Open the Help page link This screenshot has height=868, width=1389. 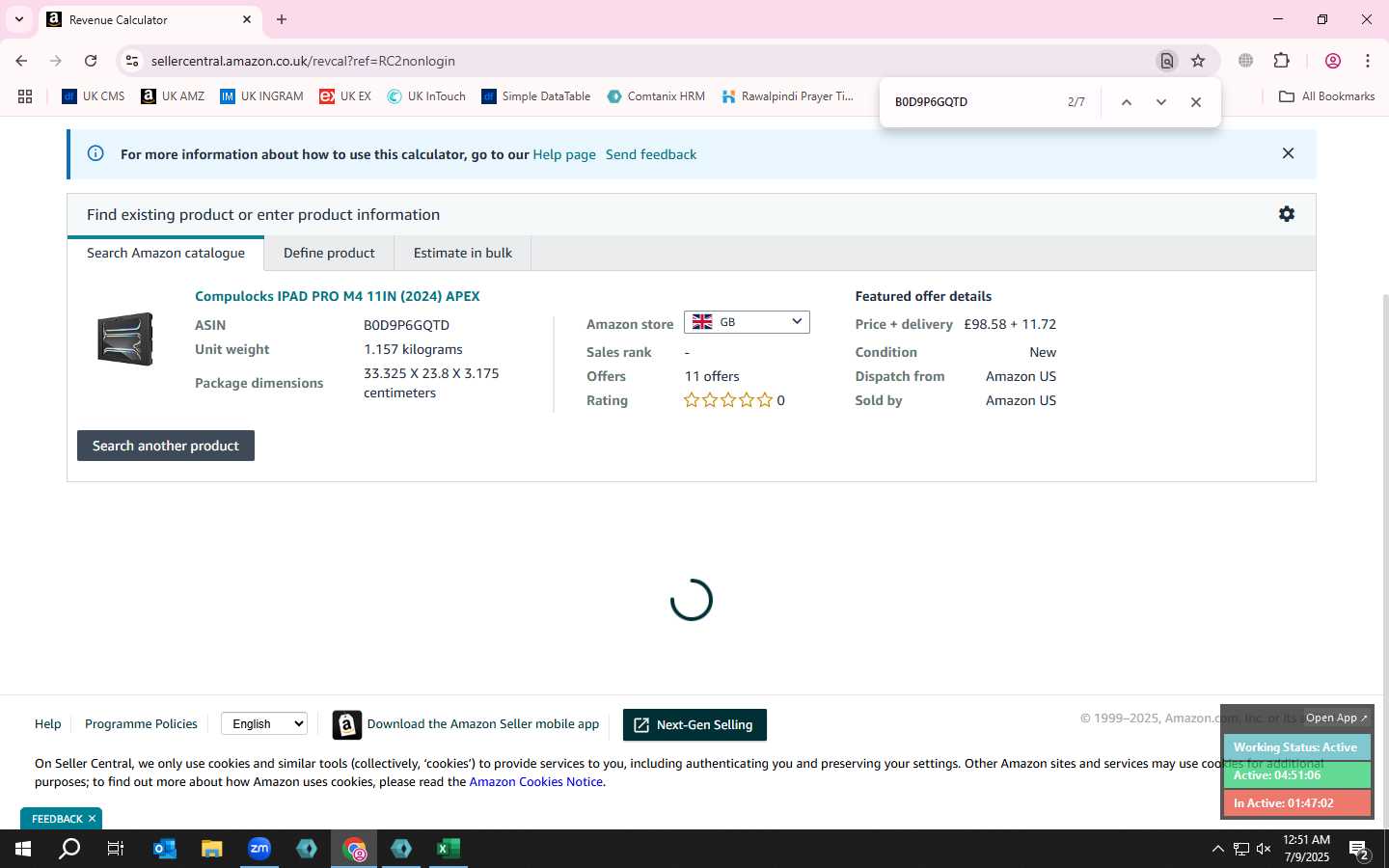[564, 154]
